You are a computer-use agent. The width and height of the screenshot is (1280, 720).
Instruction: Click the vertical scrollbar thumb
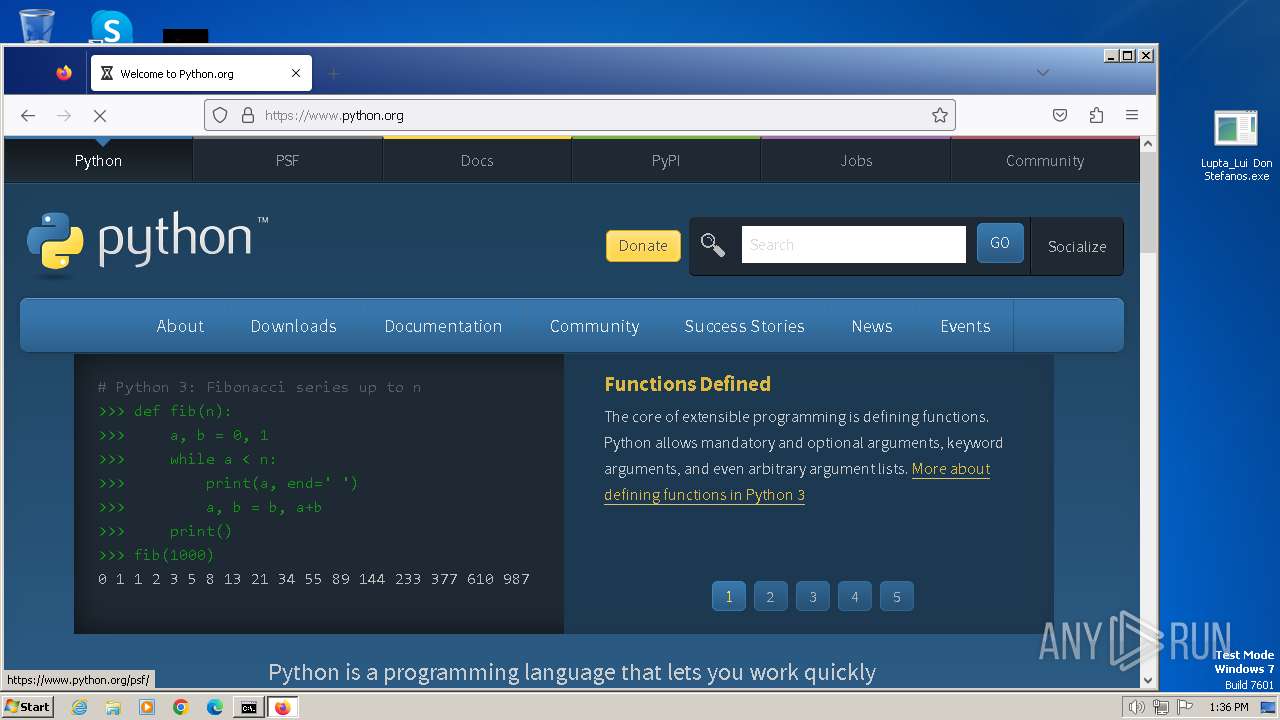click(1148, 203)
